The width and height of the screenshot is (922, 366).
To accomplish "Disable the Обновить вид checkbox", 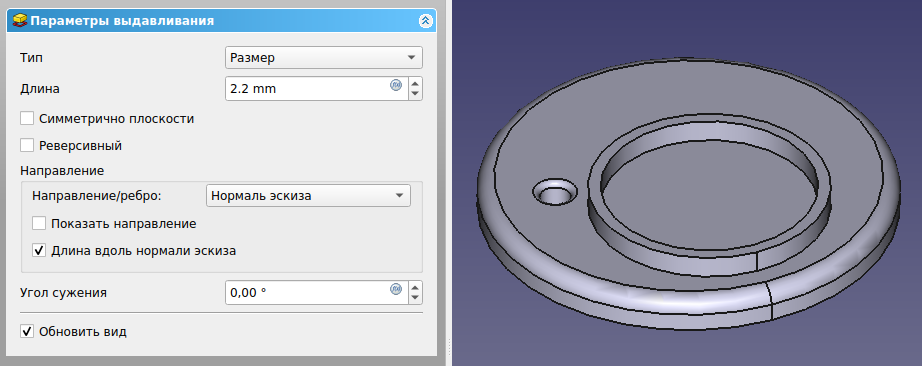I will pos(27,331).
